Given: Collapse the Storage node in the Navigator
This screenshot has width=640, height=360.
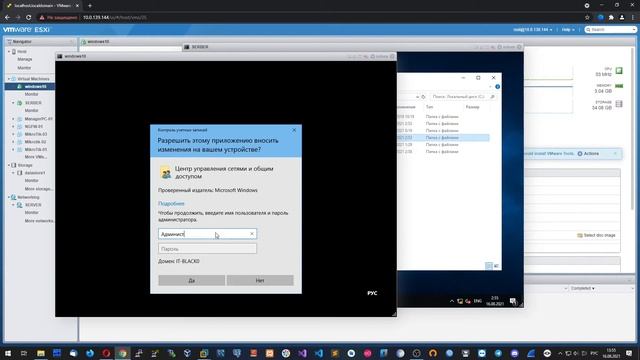Looking at the screenshot, I should pyautogui.click(x=9, y=165).
